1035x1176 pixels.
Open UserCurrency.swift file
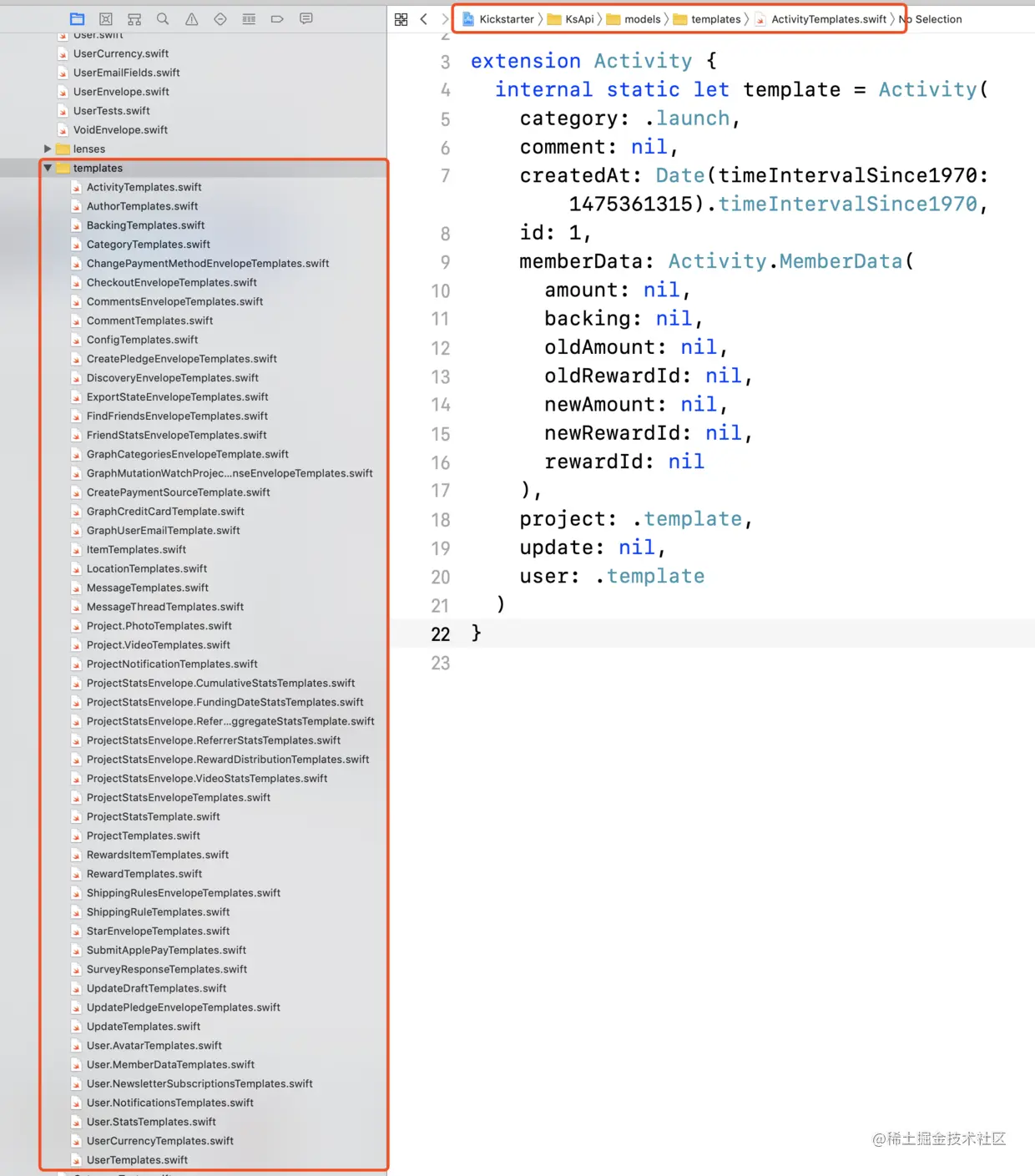coord(120,53)
